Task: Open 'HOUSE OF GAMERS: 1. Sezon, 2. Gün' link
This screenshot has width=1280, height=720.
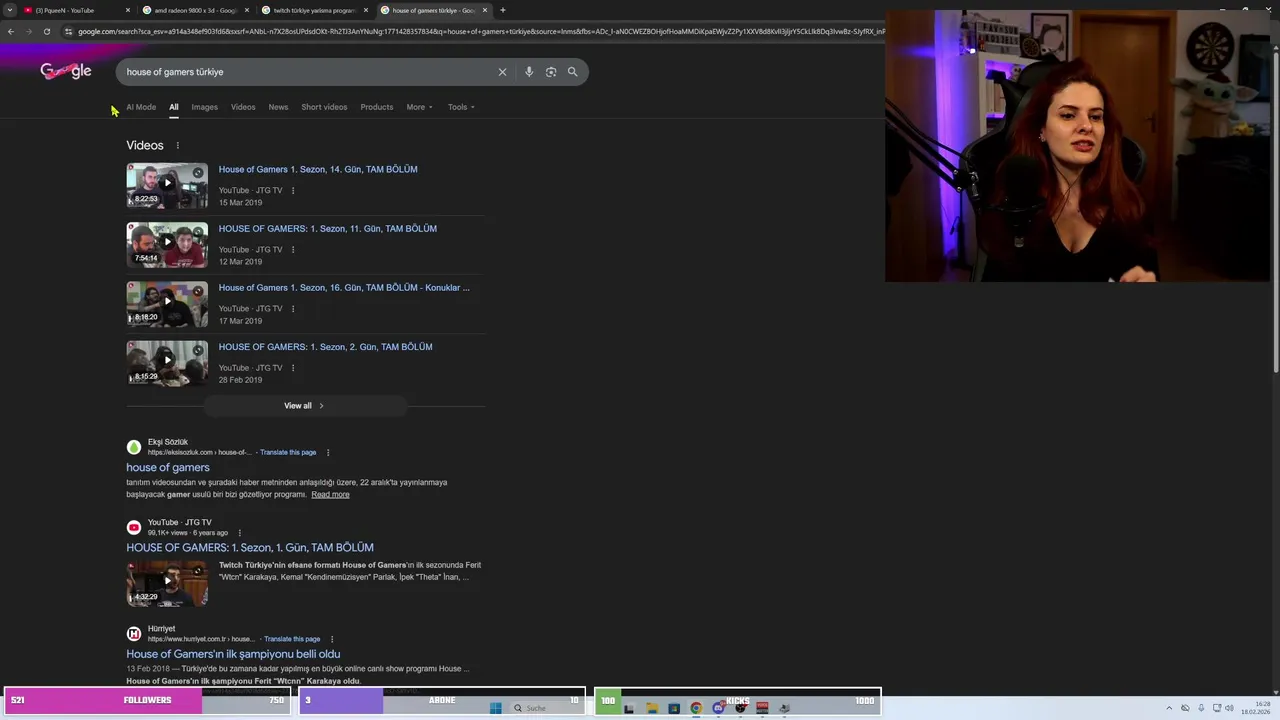Action: tap(326, 347)
